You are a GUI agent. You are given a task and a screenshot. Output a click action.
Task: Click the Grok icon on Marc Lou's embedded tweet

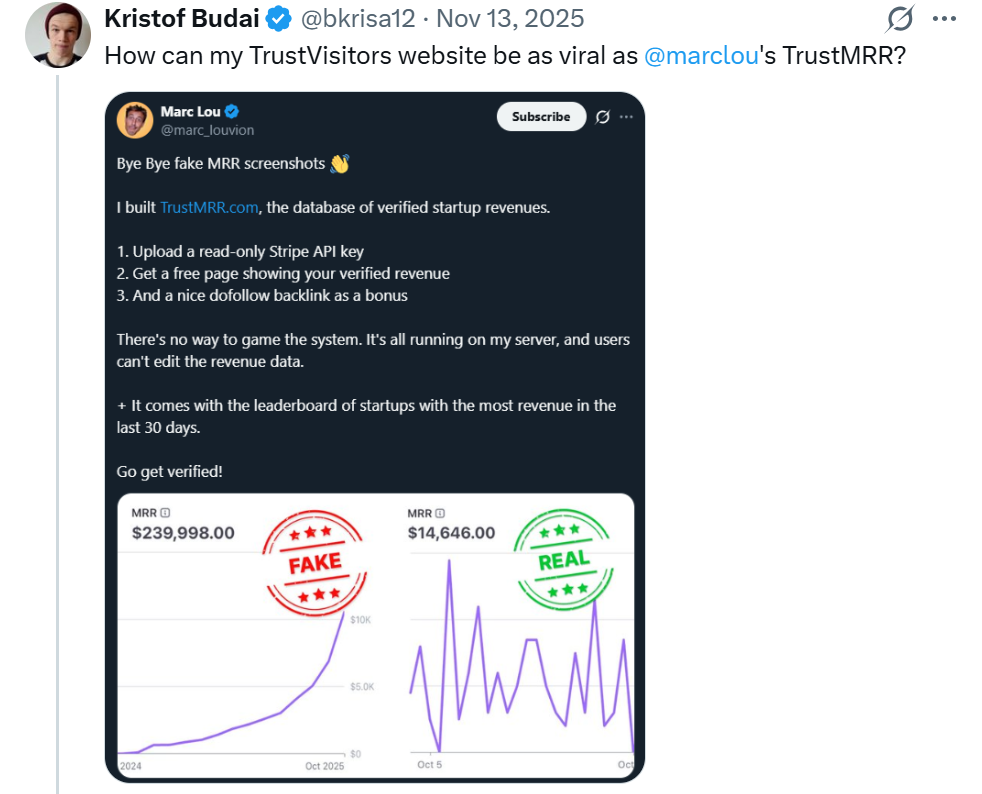(600, 116)
